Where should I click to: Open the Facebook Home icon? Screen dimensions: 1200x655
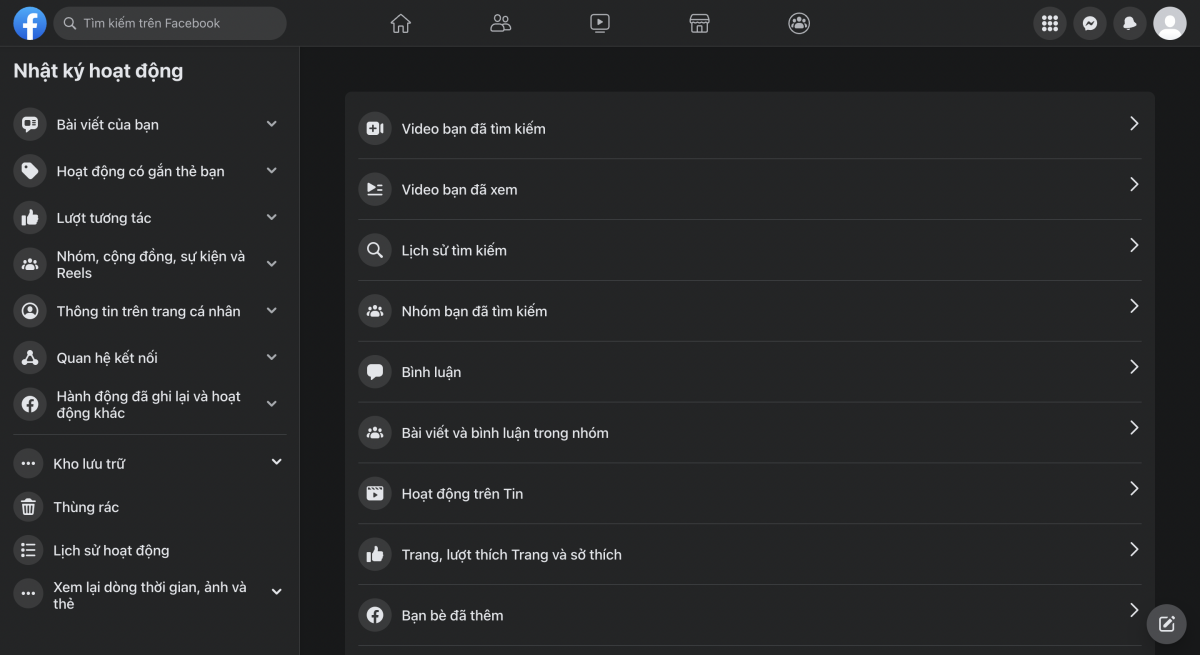[x=401, y=23]
